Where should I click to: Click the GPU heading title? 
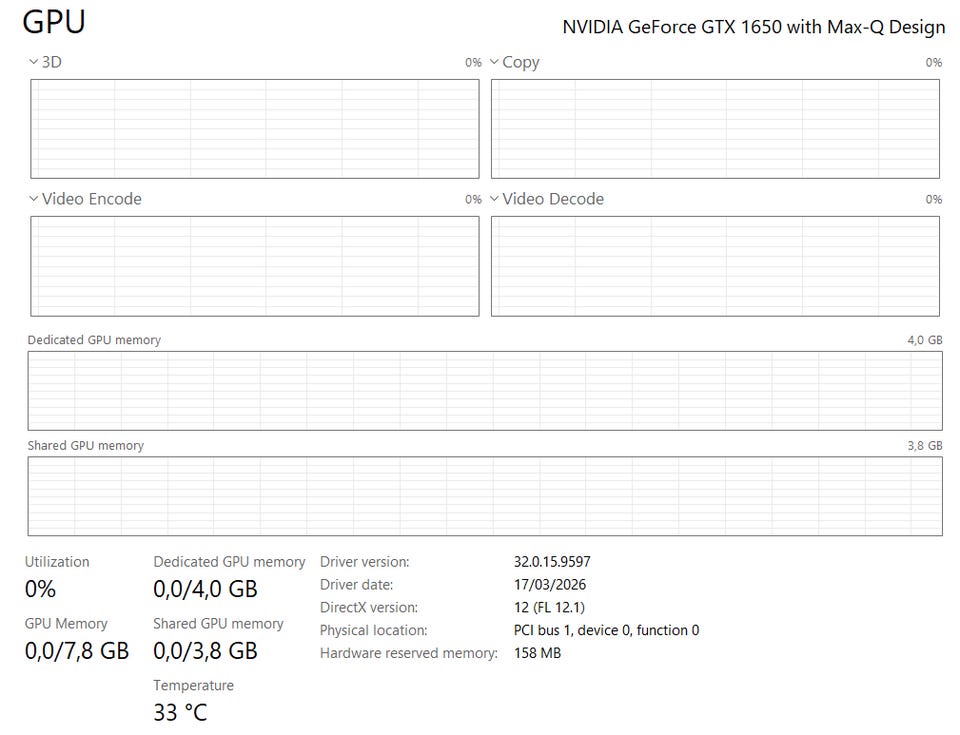click(54, 22)
